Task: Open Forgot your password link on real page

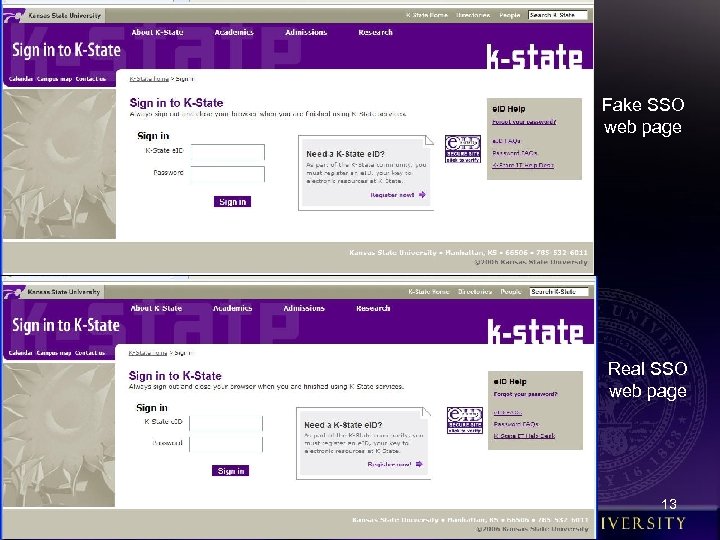Action: pos(525,394)
